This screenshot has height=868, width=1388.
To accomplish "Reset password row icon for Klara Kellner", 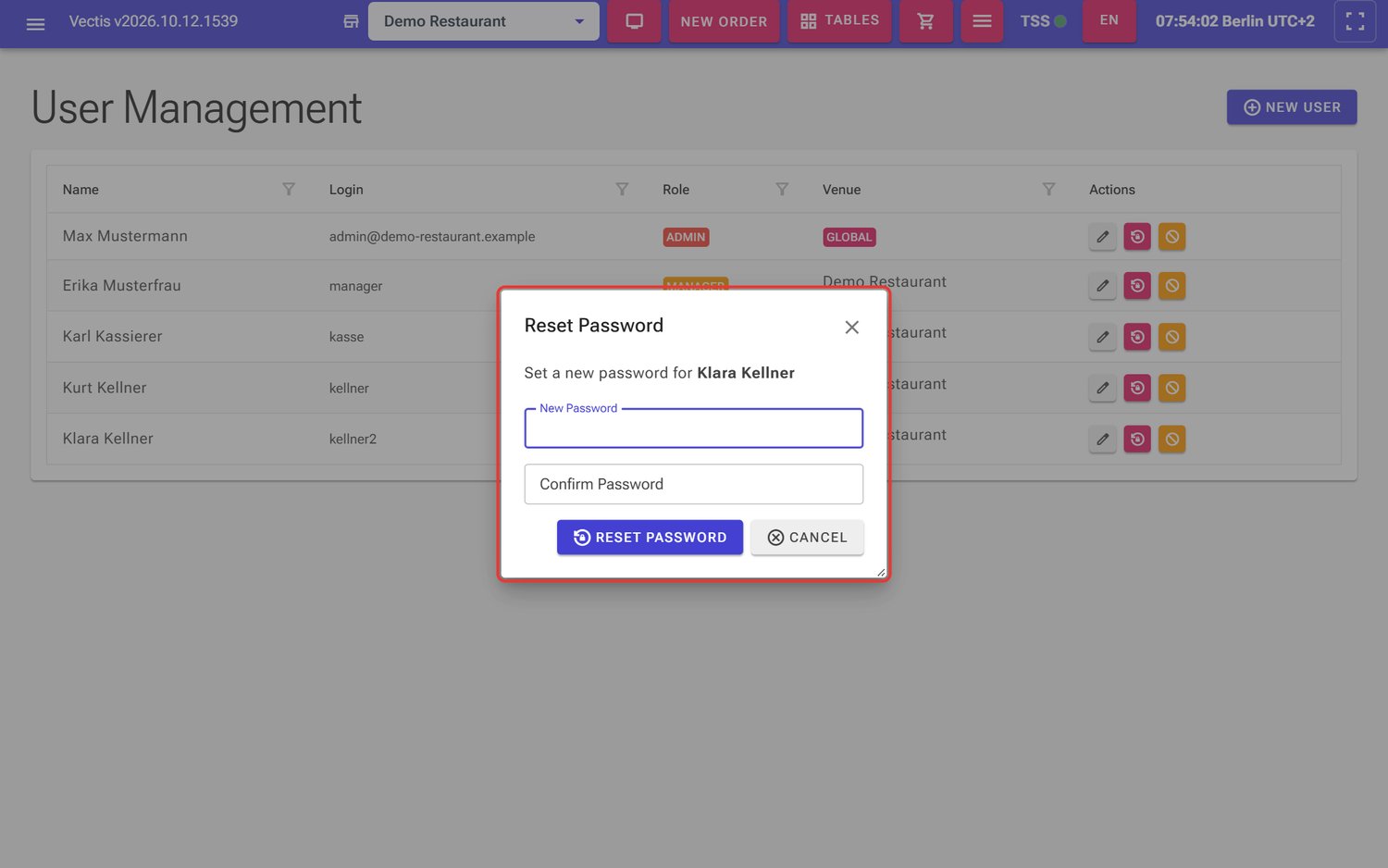I will [1137, 439].
